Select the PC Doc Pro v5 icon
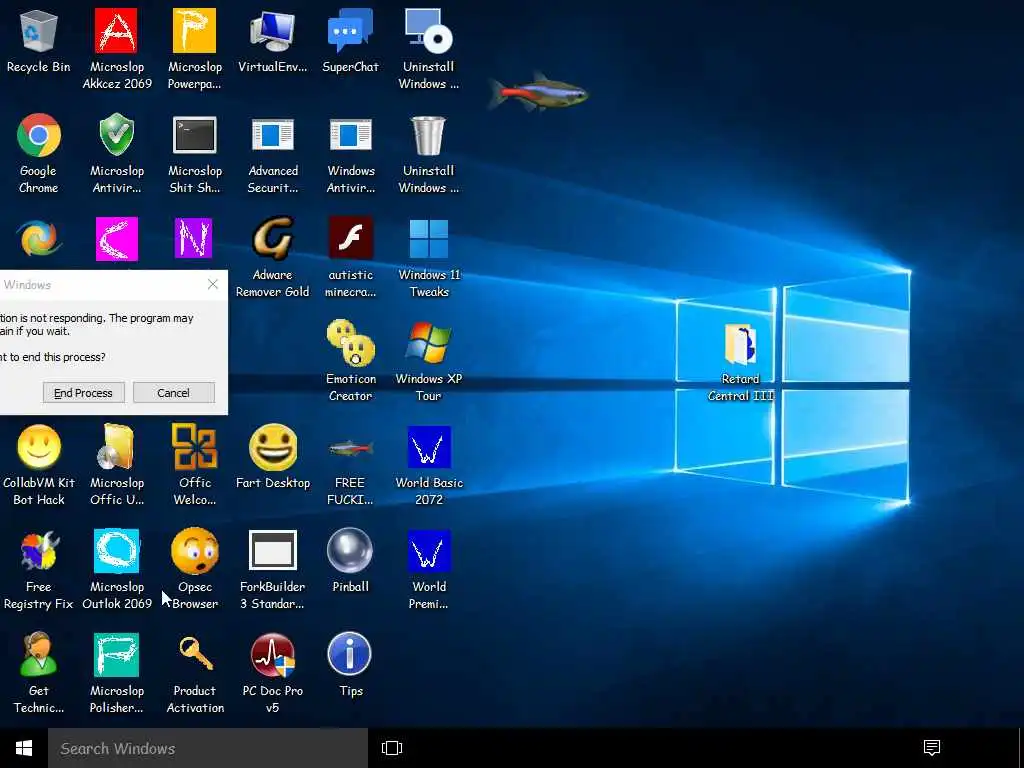The width and height of the screenshot is (1024, 768). click(272, 654)
